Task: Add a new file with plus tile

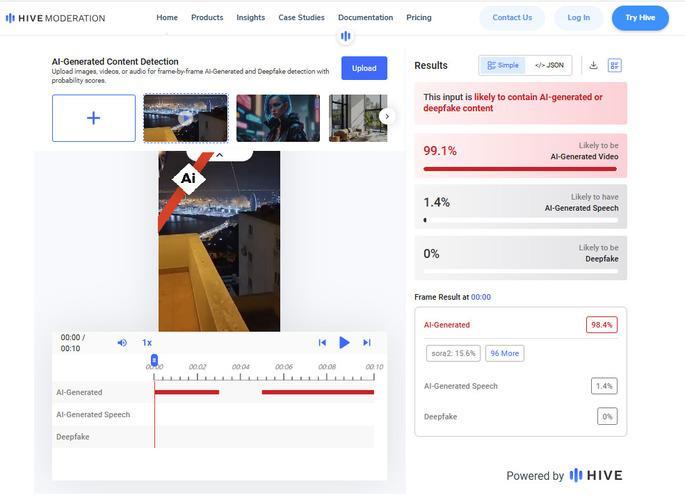Action: coord(94,118)
